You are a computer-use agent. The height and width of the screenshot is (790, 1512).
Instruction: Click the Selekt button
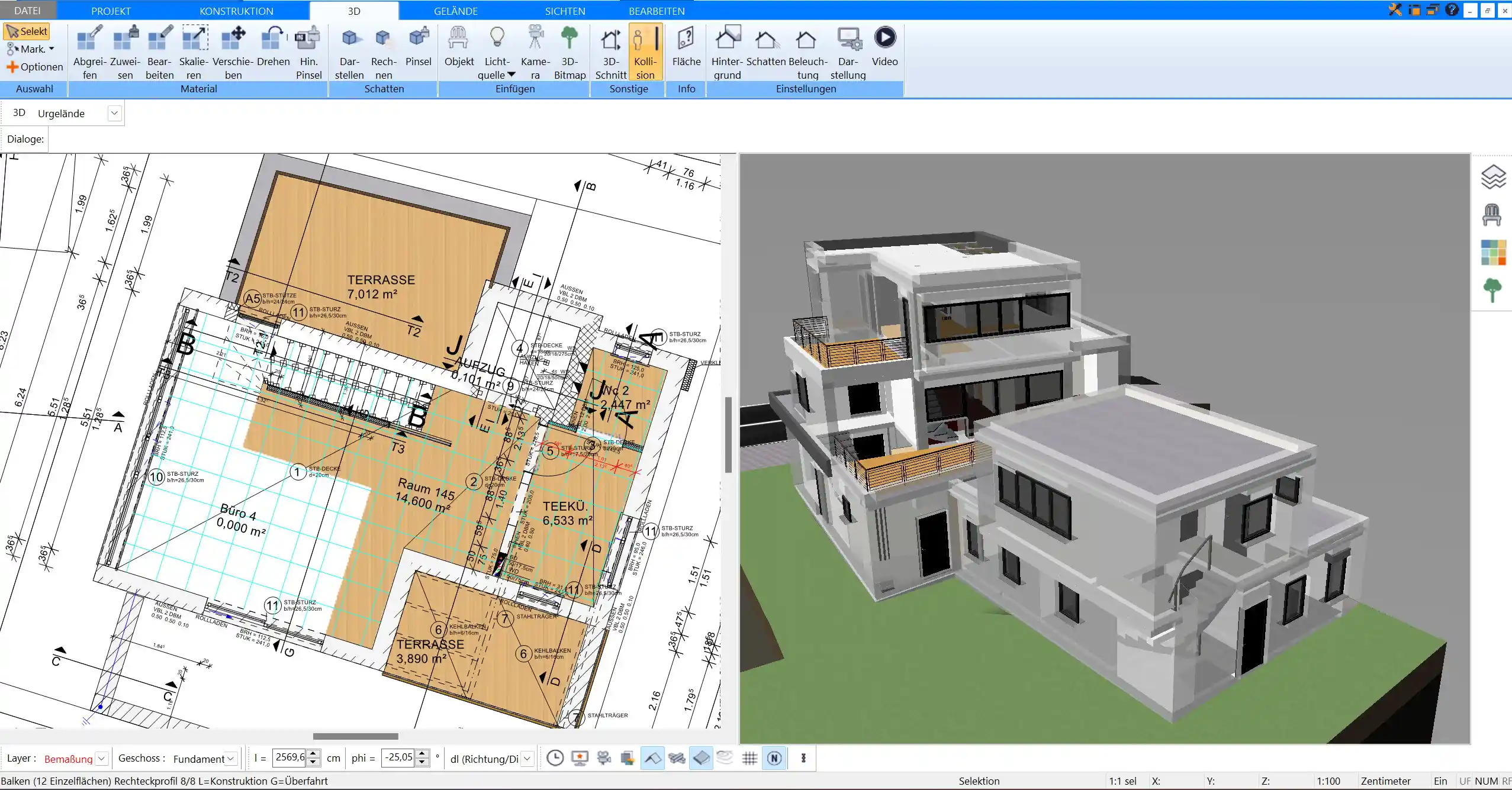click(x=27, y=31)
